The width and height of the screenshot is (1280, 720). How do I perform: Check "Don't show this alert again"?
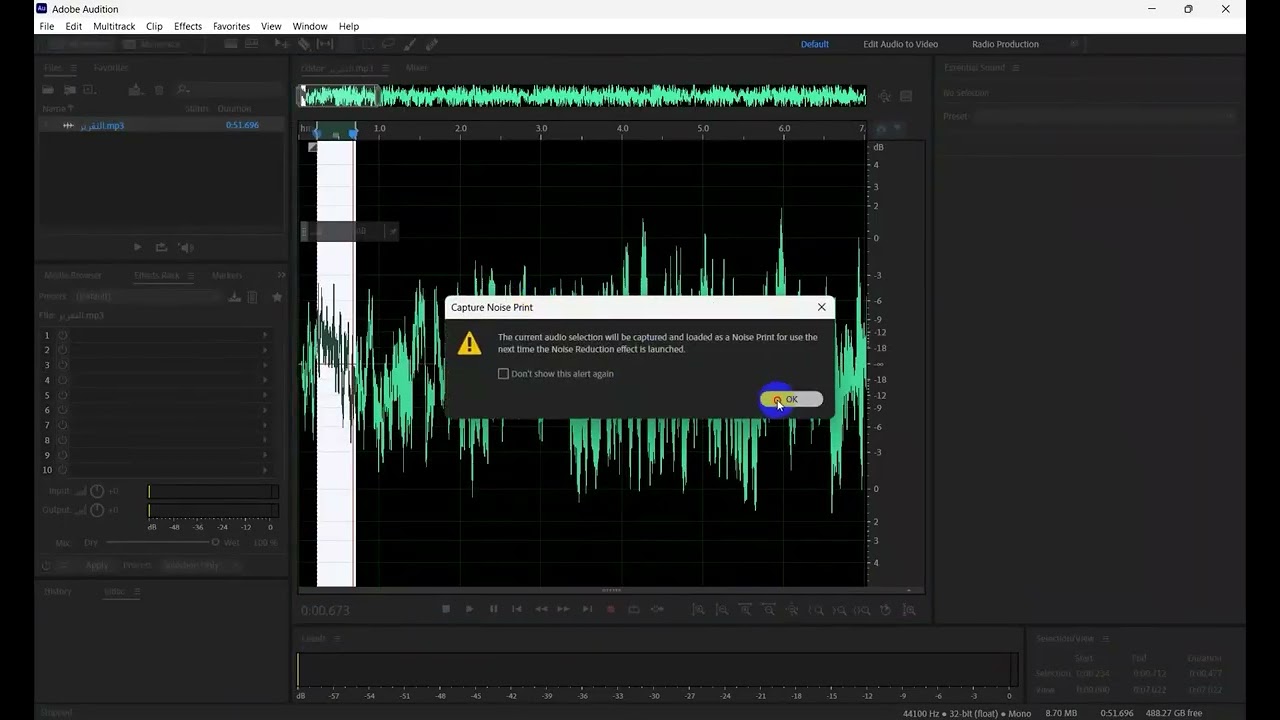[503, 374]
